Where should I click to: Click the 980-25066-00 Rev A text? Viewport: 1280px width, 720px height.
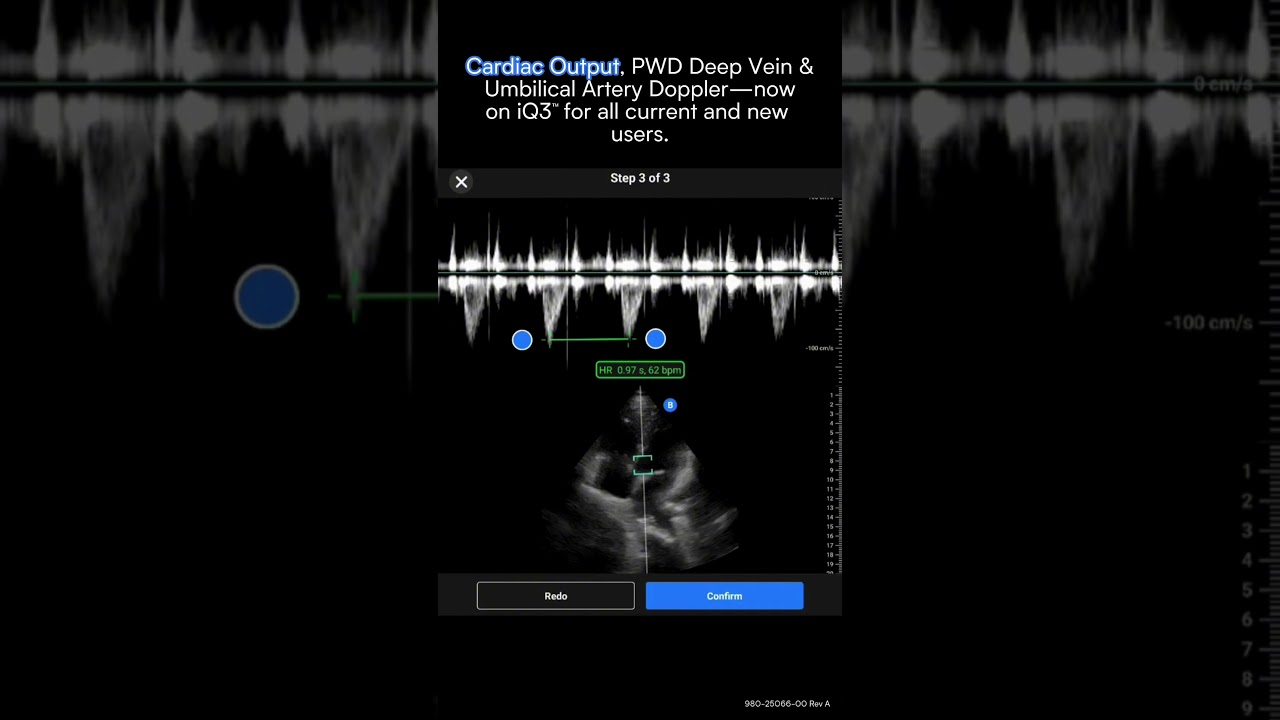[787, 704]
